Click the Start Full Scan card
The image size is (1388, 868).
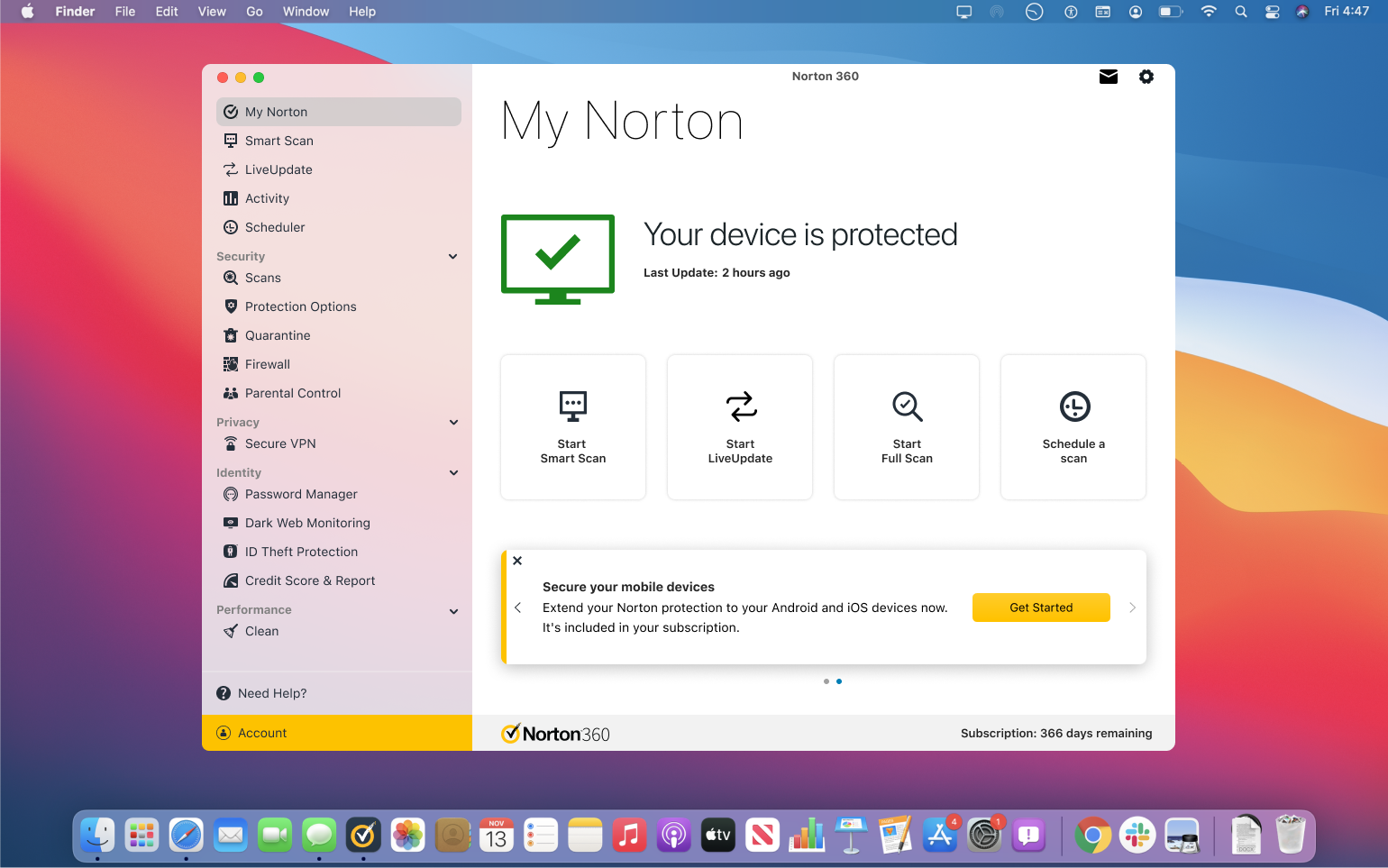pyautogui.click(x=907, y=427)
